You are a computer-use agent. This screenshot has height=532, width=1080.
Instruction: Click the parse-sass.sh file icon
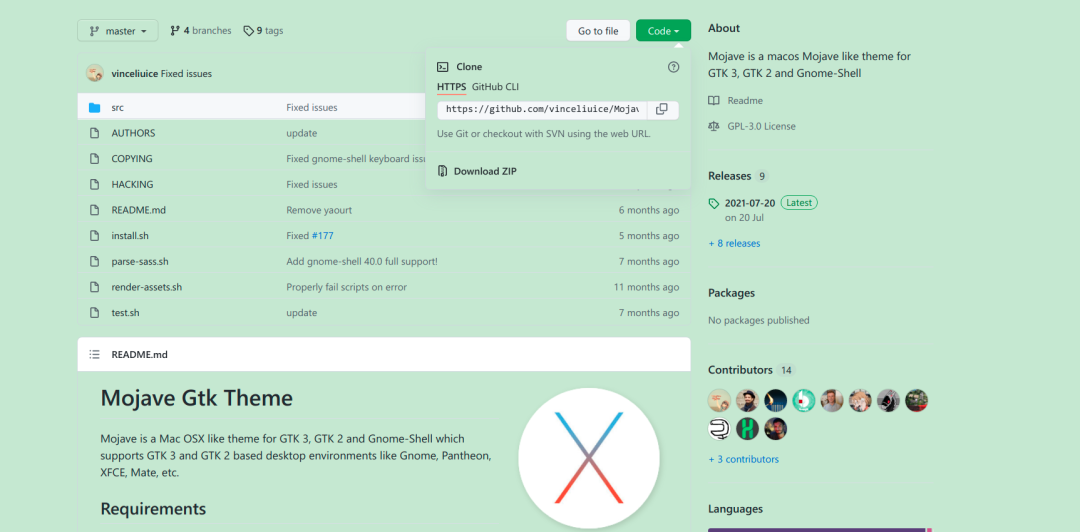[94, 261]
